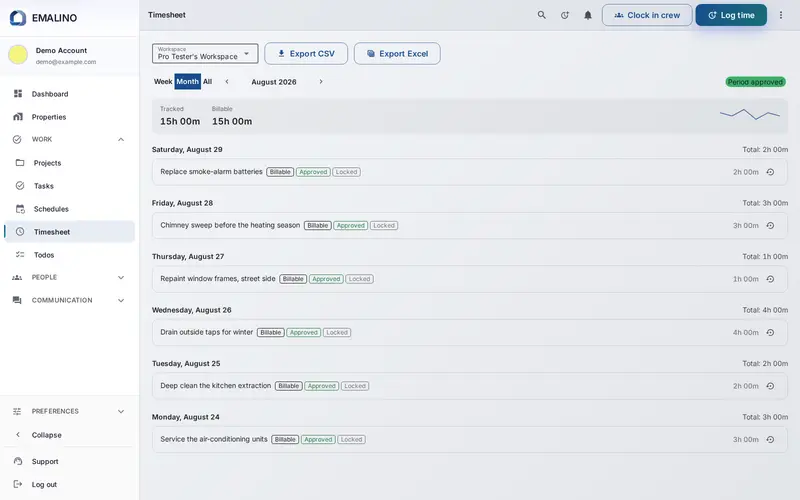
Task: Click the Projects folder icon
Action: pyautogui.click(x=20, y=163)
